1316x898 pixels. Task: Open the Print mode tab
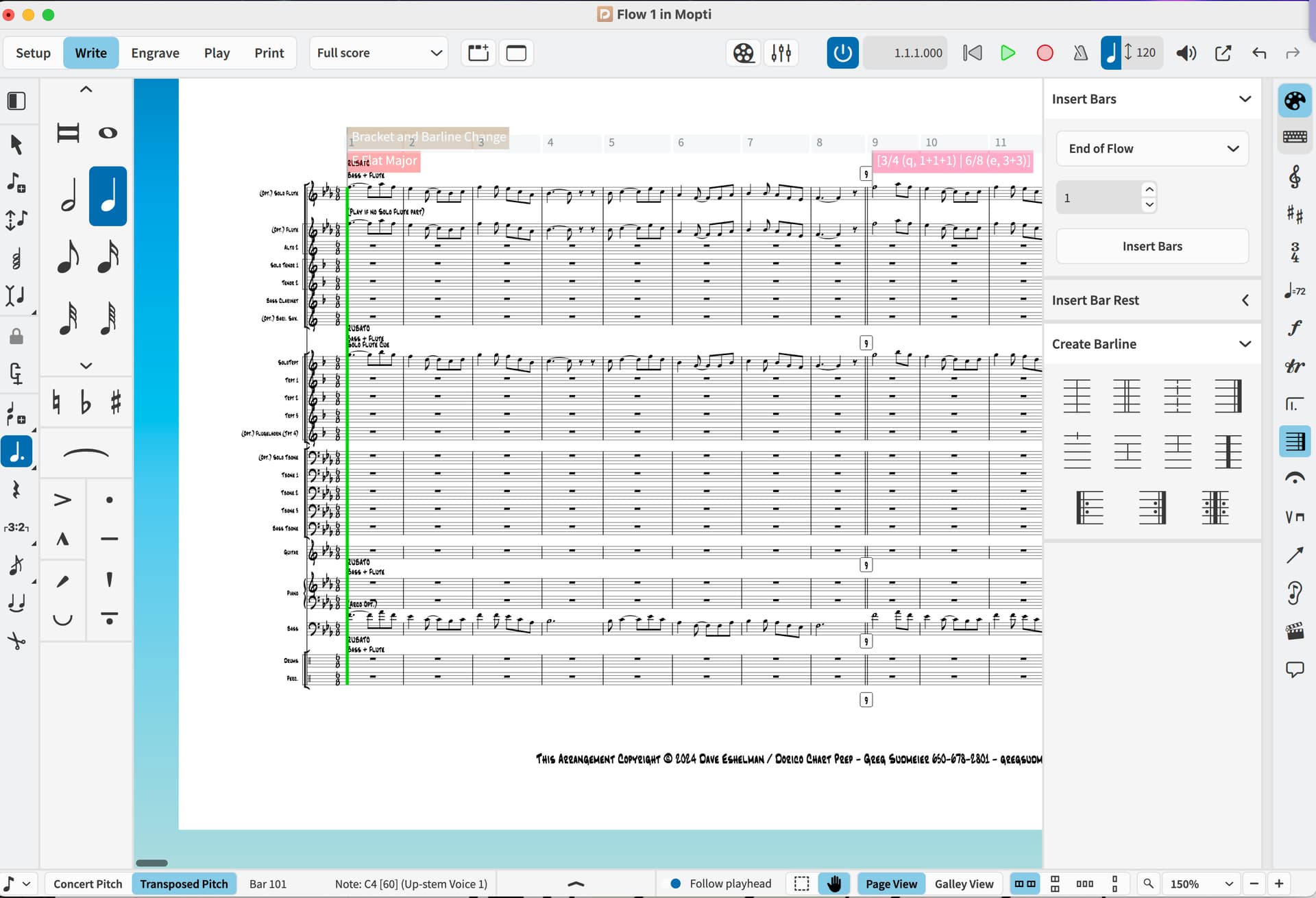(269, 53)
